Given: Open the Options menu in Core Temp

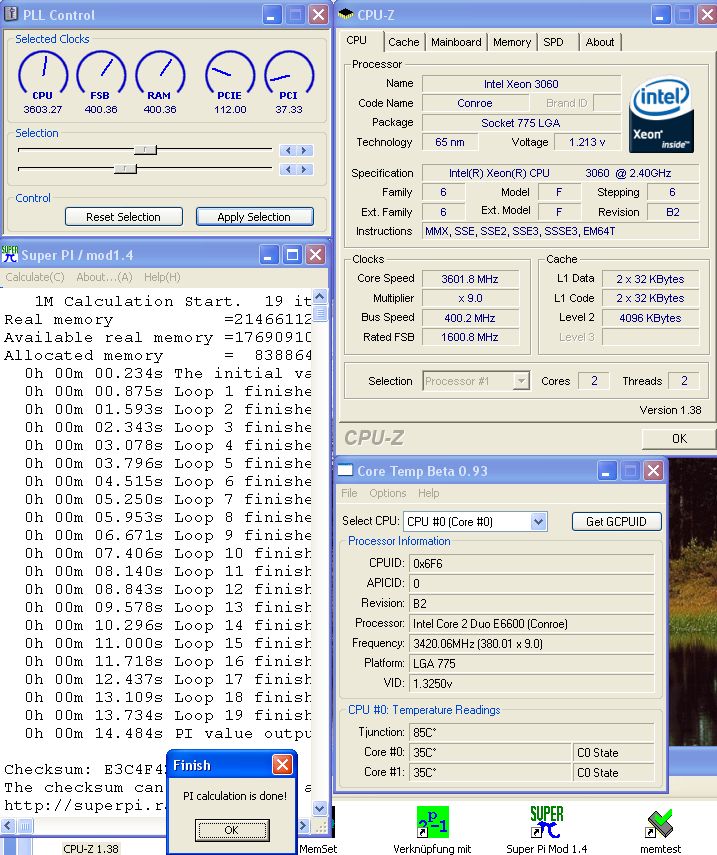Looking at the screenshot, I should pos(387,493).
